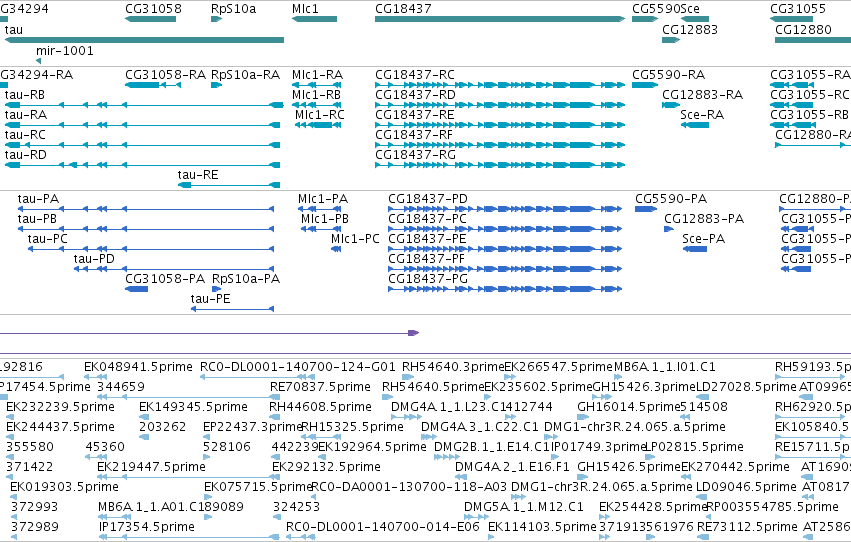Select the CG18437-PC protein label
The width and height of the screenshot is (851, 542).
click(427, 219)
